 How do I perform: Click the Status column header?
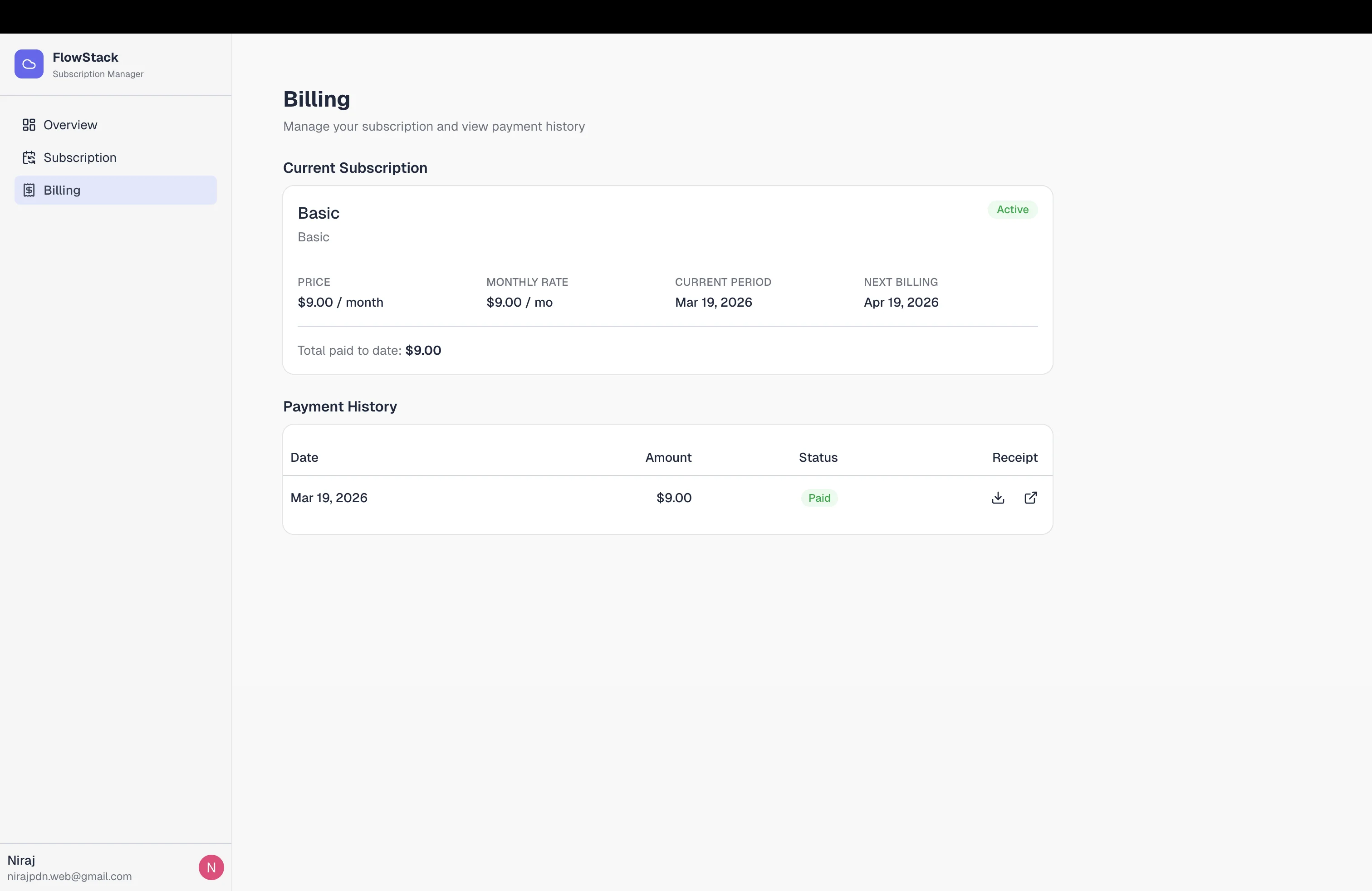click(818, 457)
